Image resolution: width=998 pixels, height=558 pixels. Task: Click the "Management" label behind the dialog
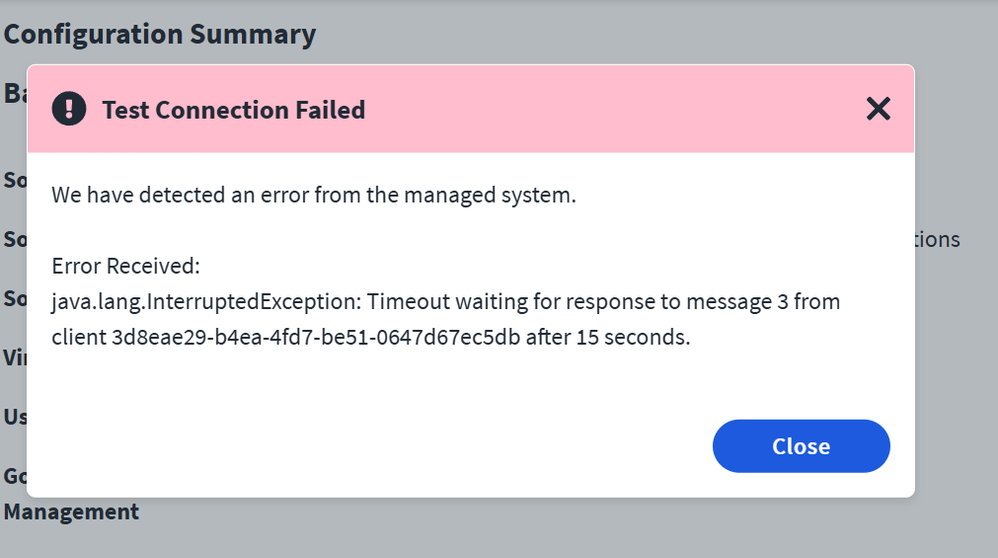[71, 512]
